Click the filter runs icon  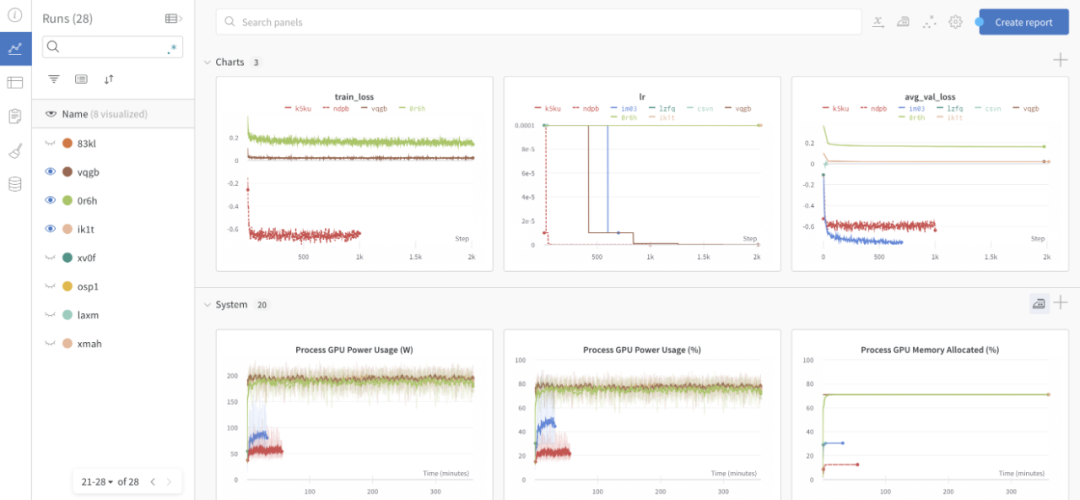[54, 79]
